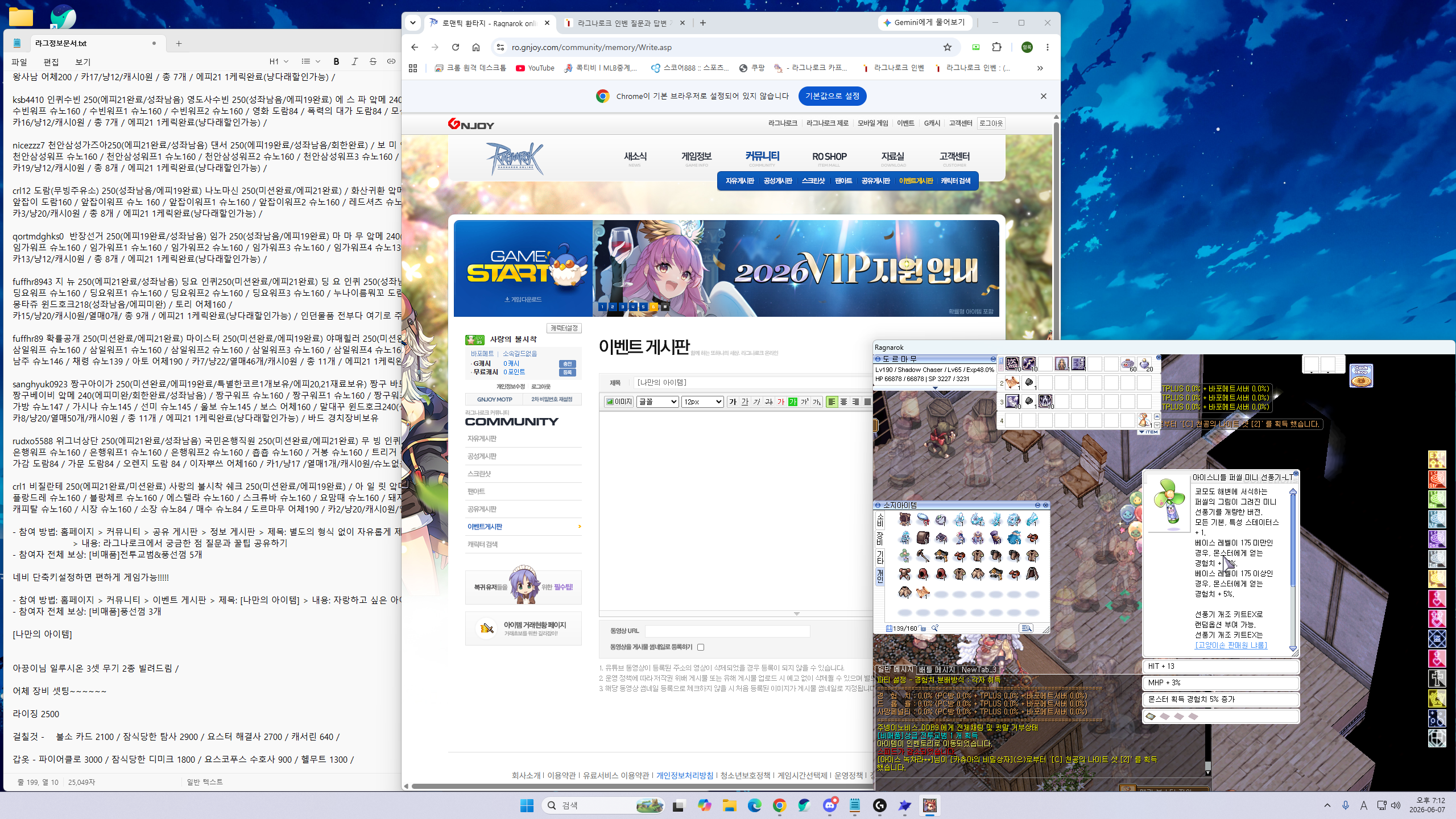Toggle video thumbnail registration checkbox
The width and height of the screenshot is (1456, 819).
[701, 647]
